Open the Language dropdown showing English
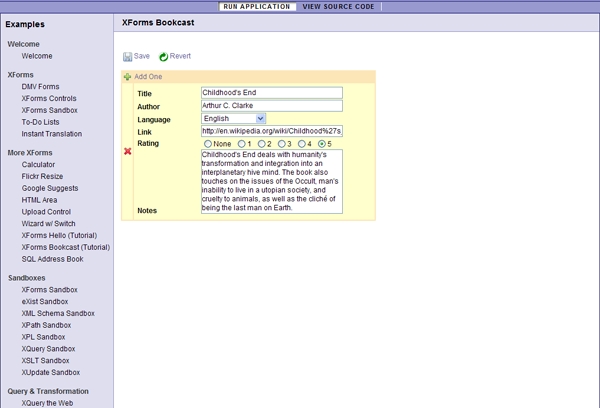 233,119
